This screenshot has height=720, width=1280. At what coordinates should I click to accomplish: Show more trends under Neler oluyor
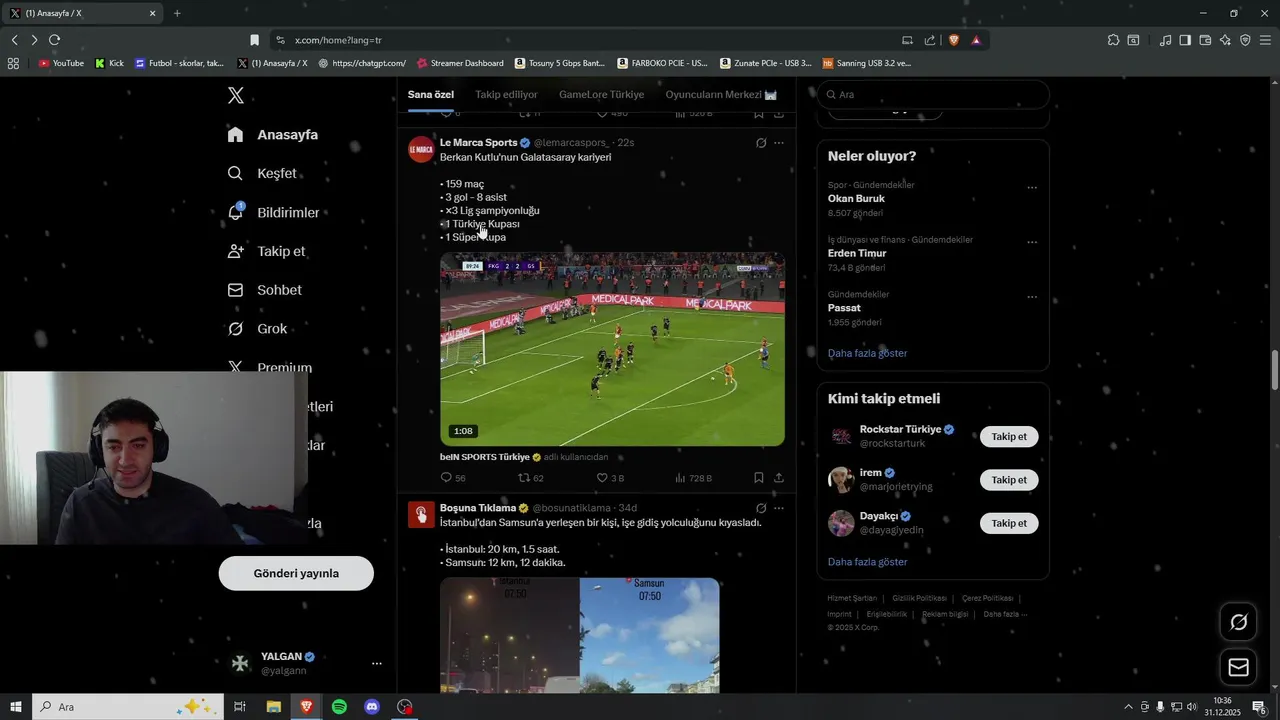[x=867, y=353]
